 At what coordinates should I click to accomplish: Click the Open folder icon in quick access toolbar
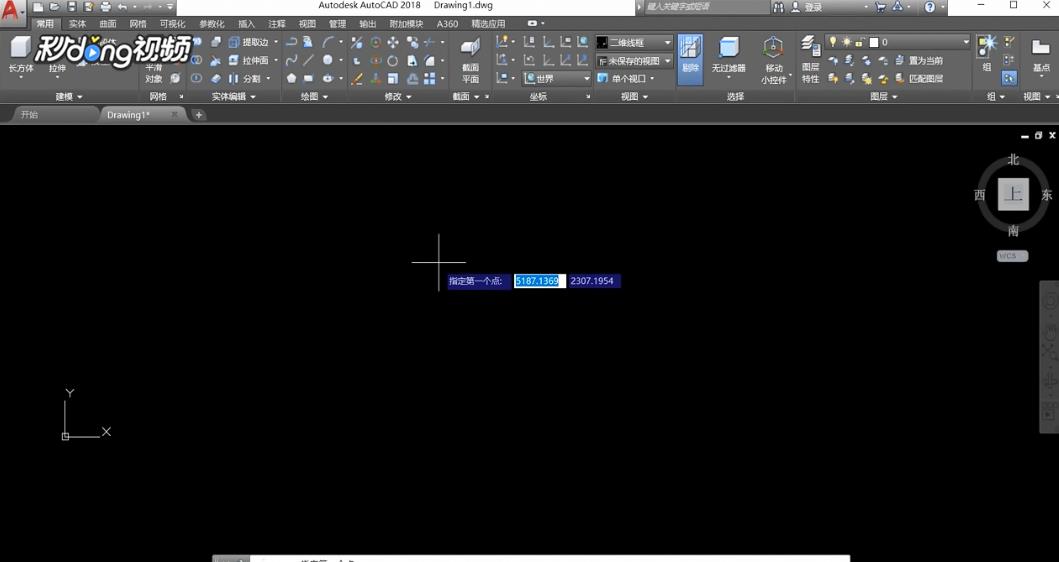pos(55,7)
